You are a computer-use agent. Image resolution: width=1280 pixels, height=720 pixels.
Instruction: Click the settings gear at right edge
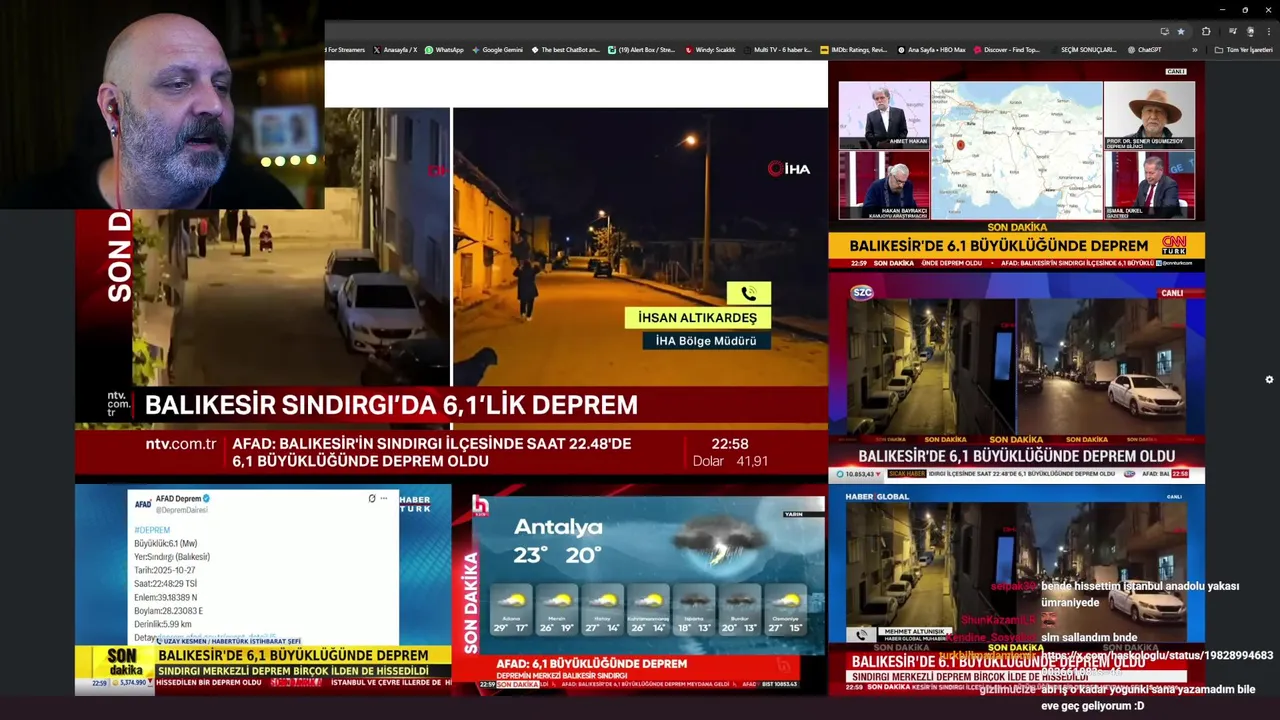pyautogui.click(x=1269, y=380)
